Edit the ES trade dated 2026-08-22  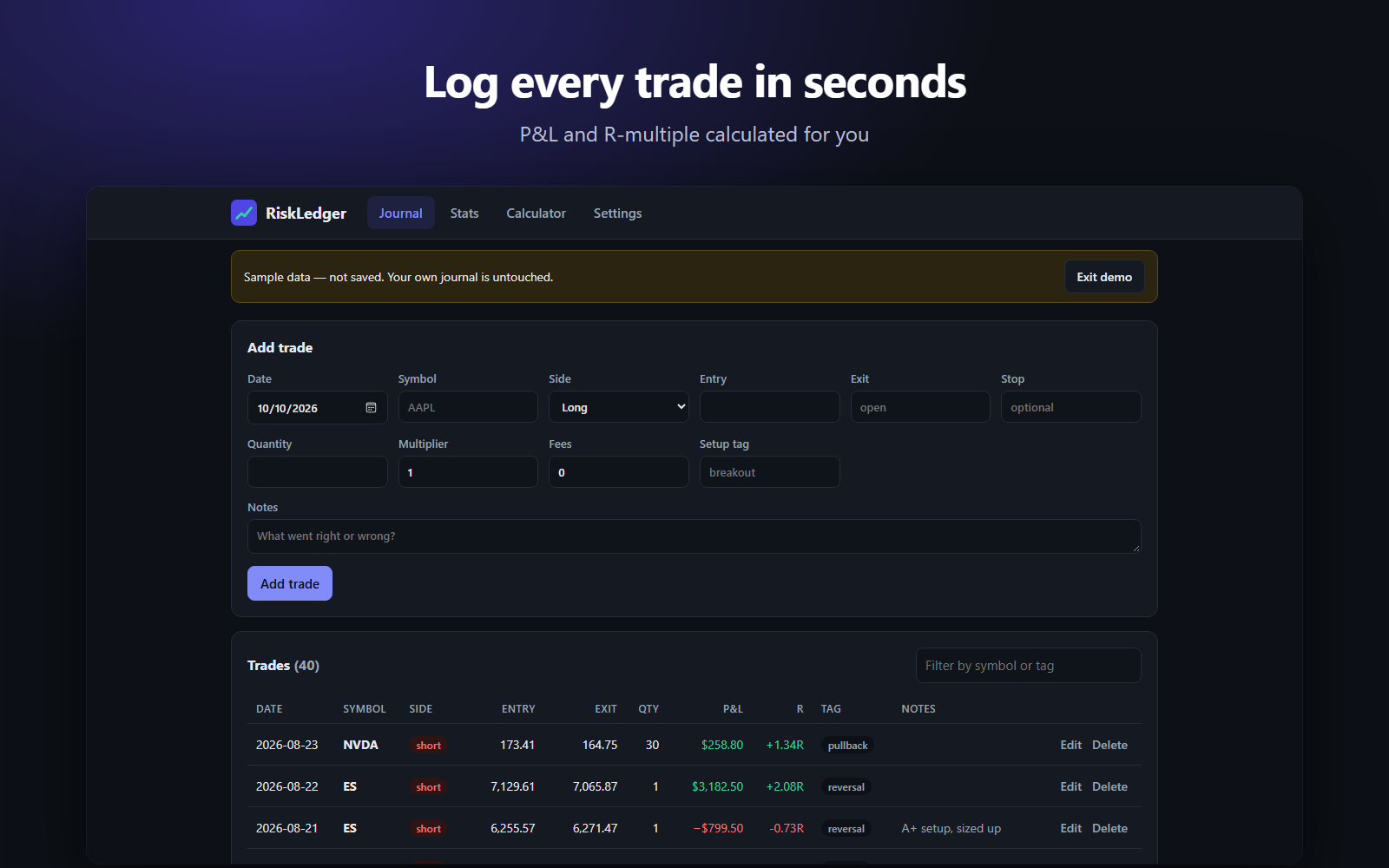(1070, 786)
